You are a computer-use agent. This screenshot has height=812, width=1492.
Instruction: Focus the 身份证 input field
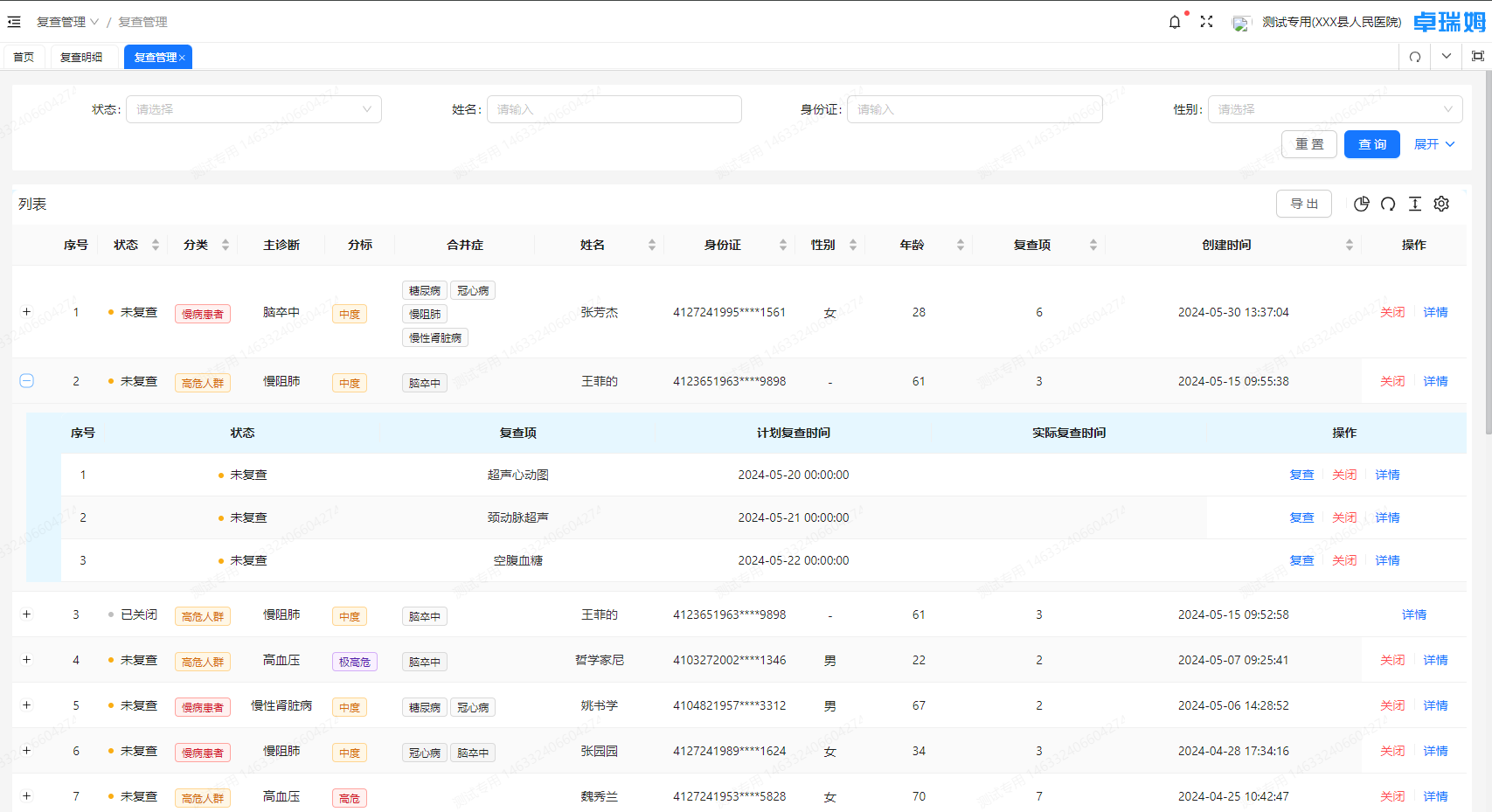[x=975, y=109]
